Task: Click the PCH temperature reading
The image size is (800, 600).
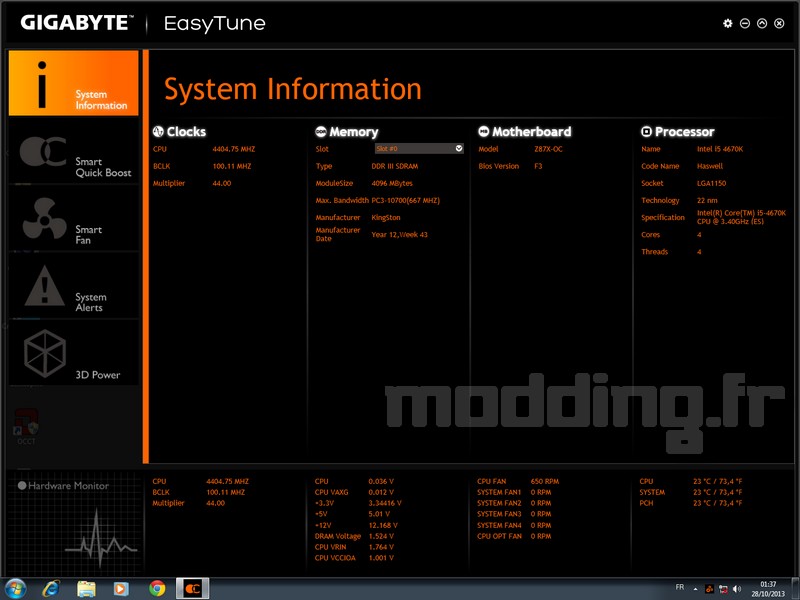Action: 717,503
